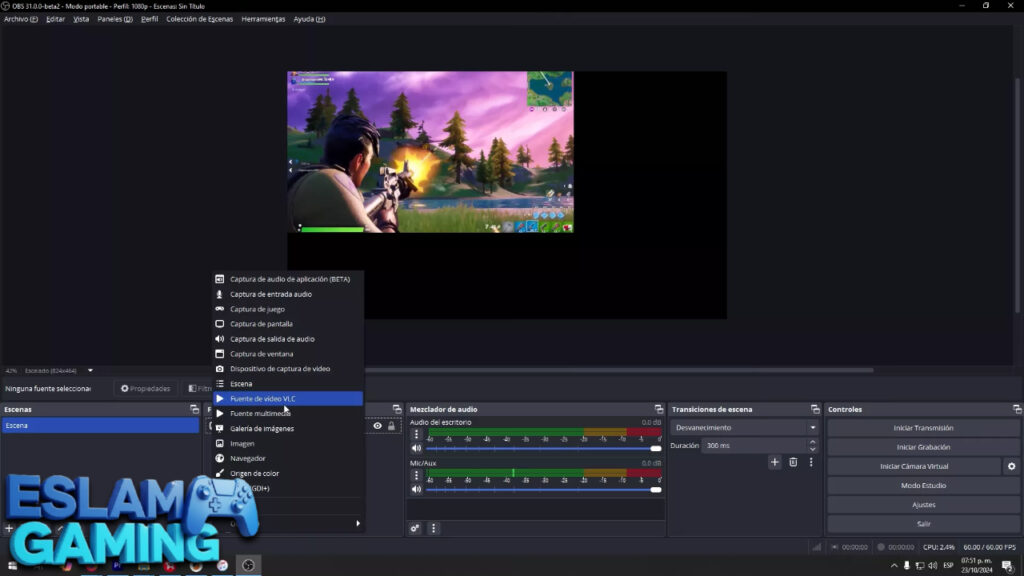Adjust Audio del escritorio volume slider

point(543,449)
